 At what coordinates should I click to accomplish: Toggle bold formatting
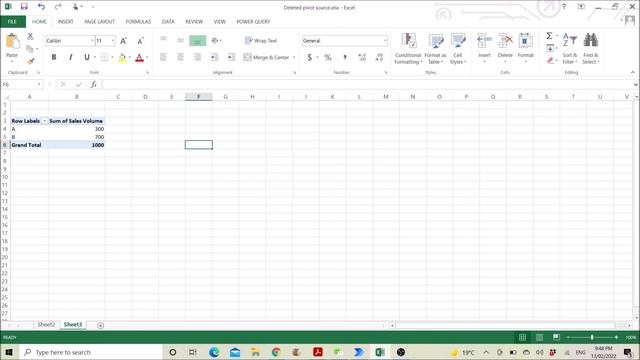(x=53, y=57)
